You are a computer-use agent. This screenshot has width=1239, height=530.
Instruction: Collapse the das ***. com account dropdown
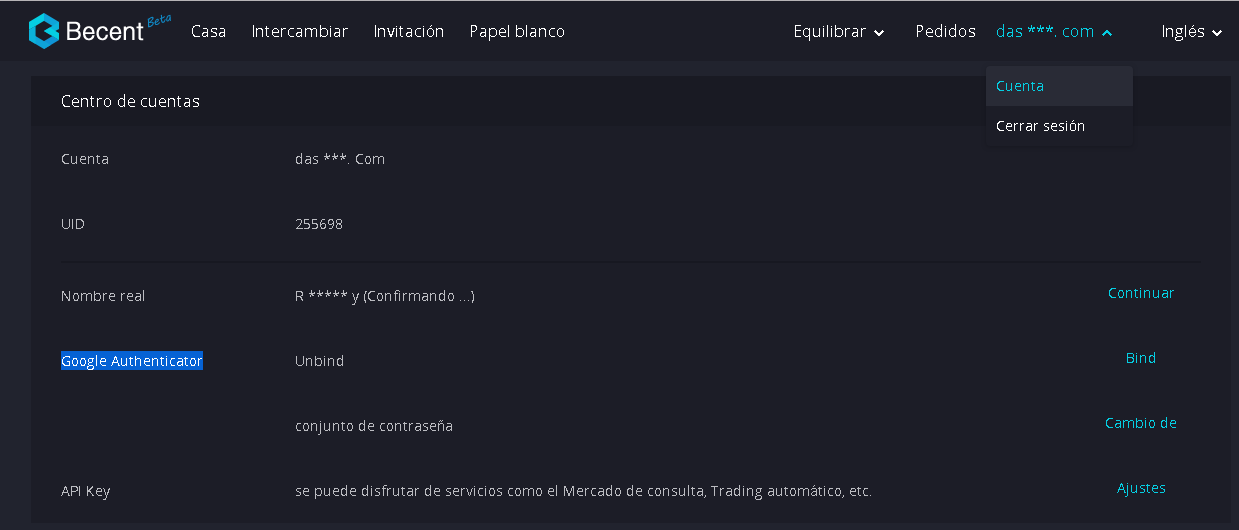tap(1054, 32)
